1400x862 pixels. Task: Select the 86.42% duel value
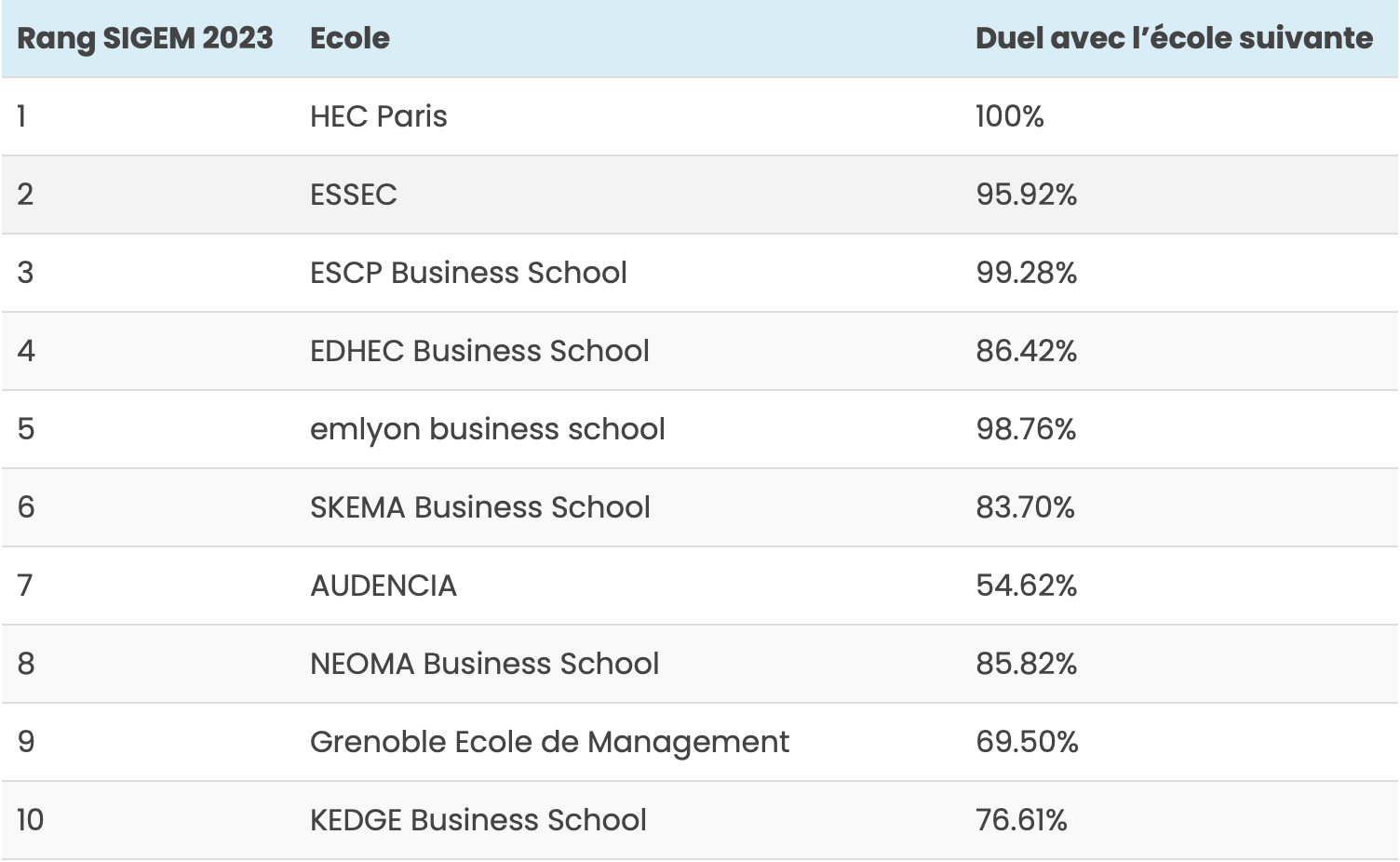point(1027,351)
